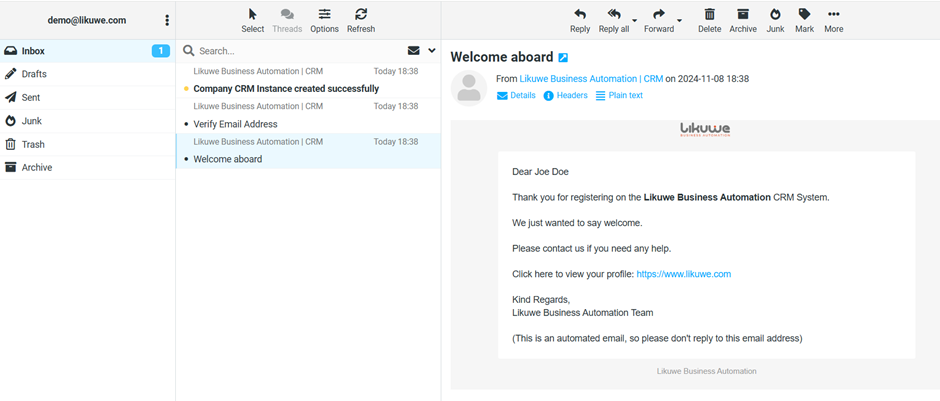Expand the Reply all dropdown arrow

pyautogui.click(x=635, y=21)
